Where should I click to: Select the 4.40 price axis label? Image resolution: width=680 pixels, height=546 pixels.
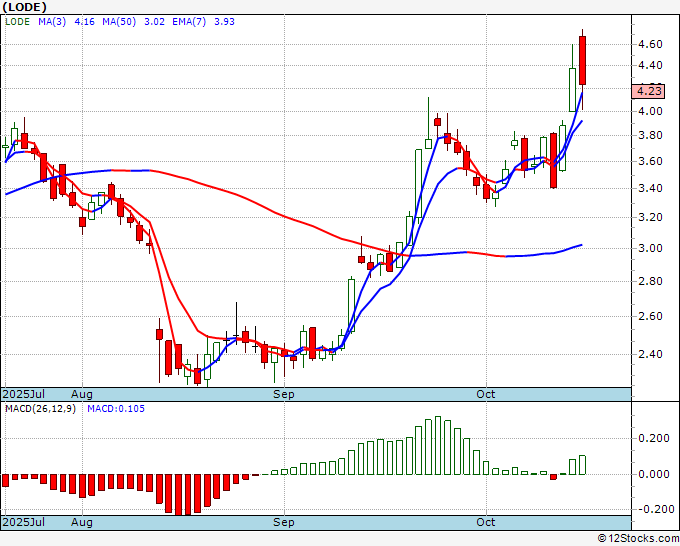(650, 65)
